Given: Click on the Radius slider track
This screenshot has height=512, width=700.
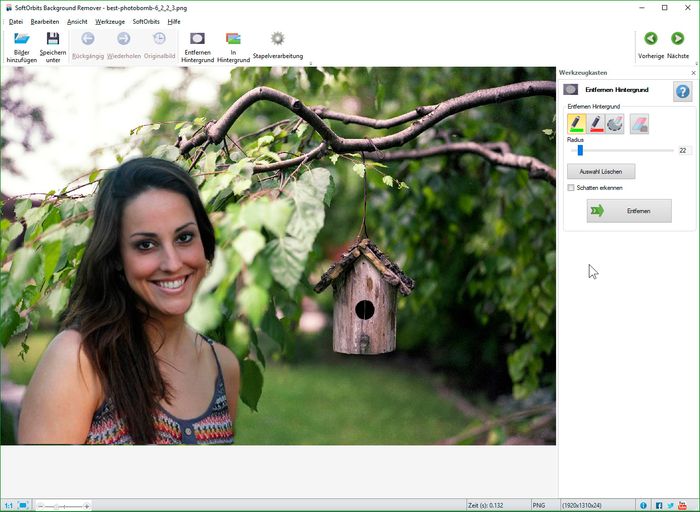Looking at the screenshot, I should tap(622, 150).
